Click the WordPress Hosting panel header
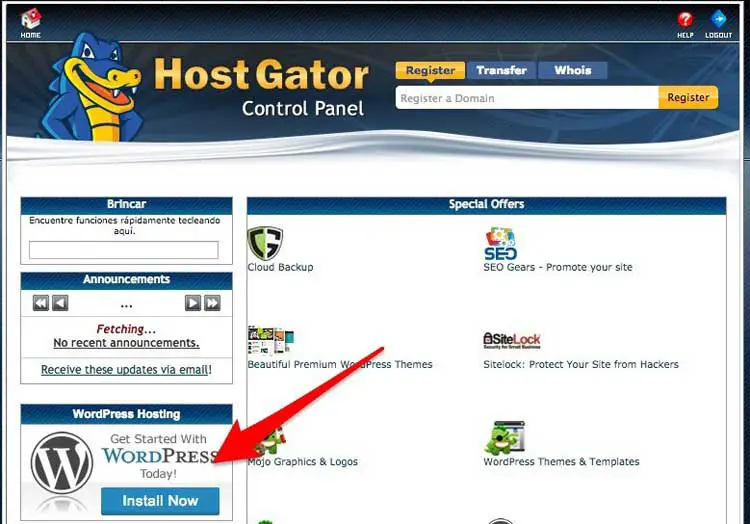750x524 pixels. coord(126,414)
